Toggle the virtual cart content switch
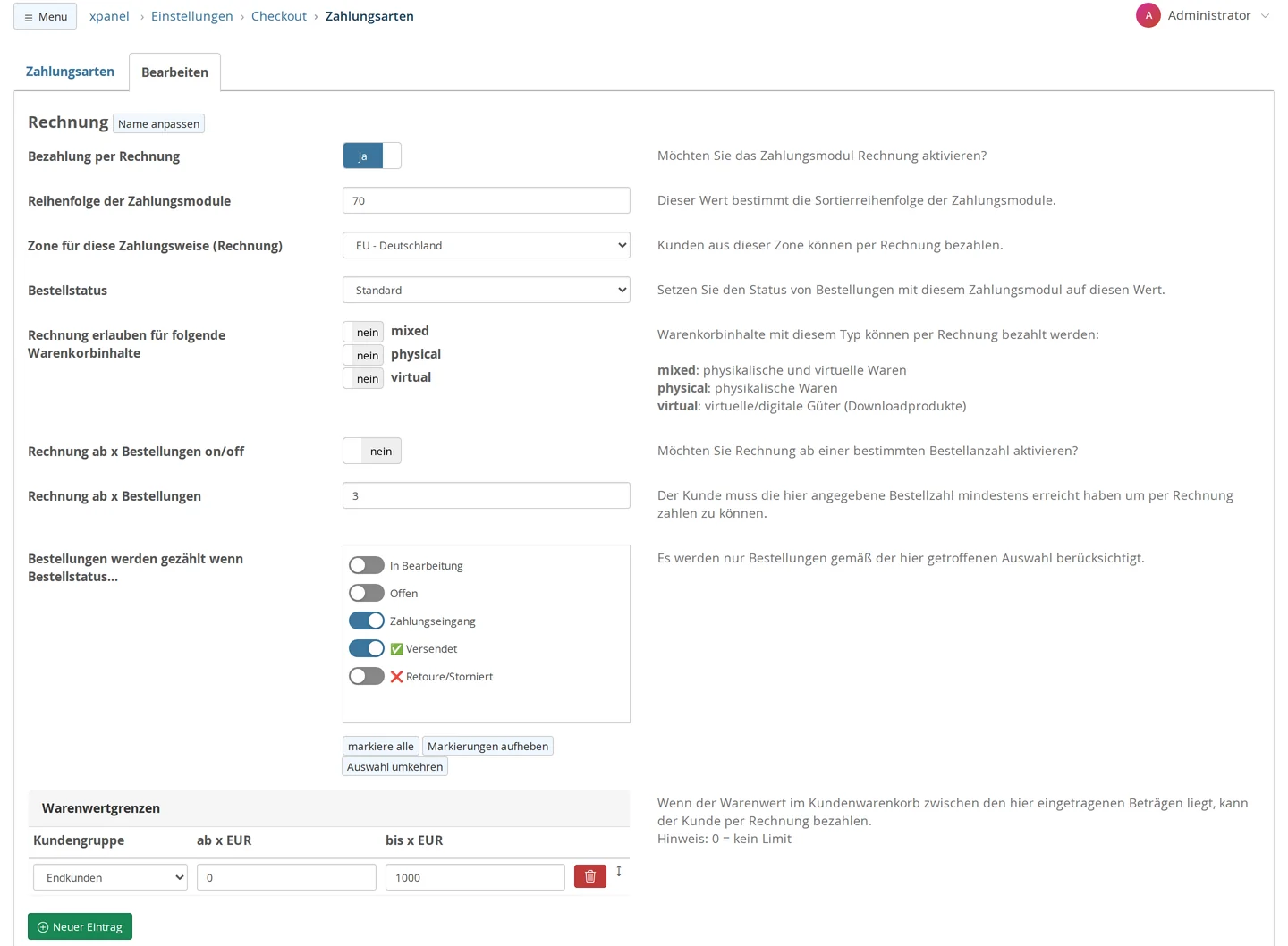 pos(363,378)
